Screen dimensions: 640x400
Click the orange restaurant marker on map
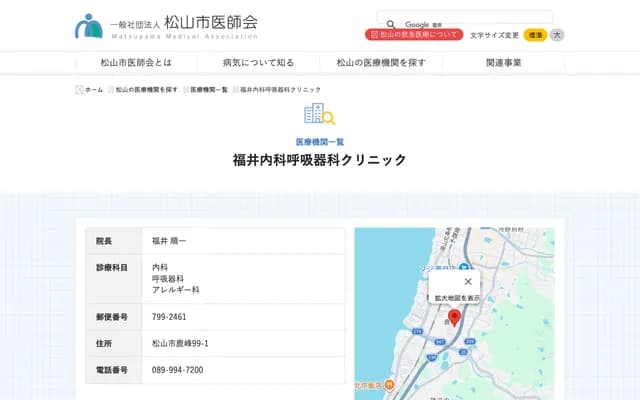(389, 384)
